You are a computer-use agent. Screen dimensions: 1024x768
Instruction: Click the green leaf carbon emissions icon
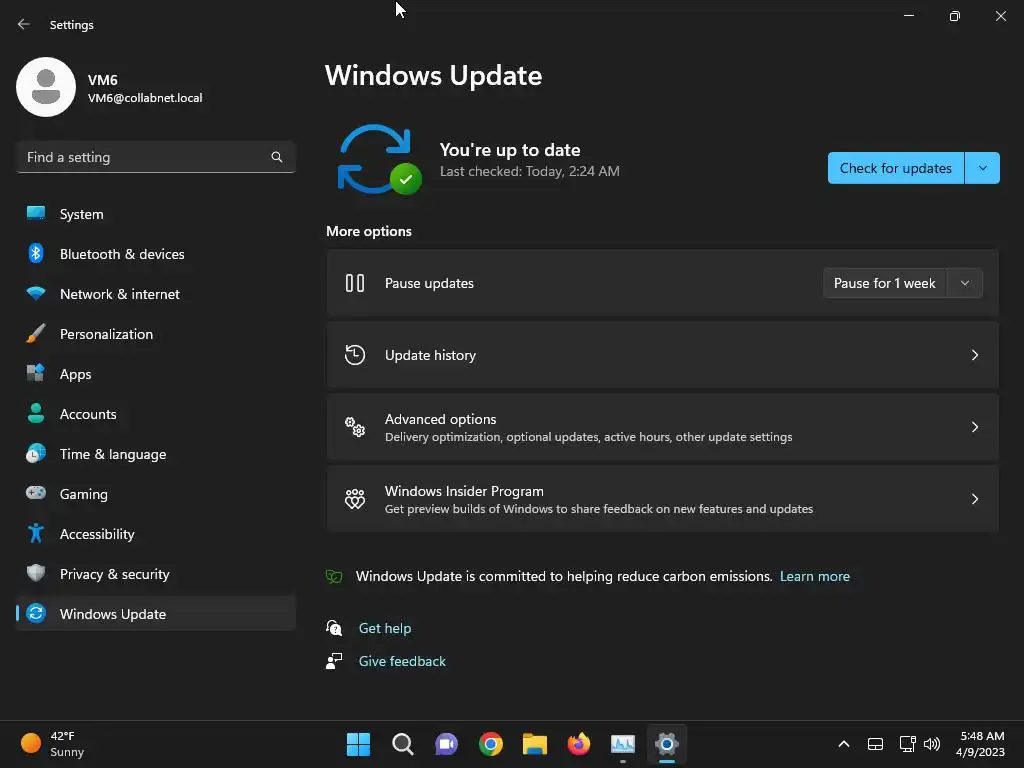(334, 576)
